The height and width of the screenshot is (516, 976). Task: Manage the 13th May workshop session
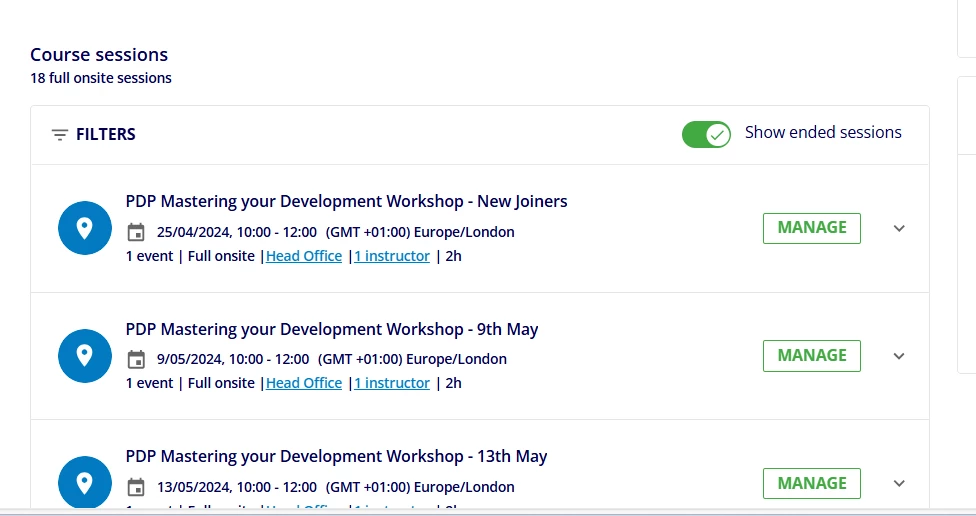click(x=811, y=484)
